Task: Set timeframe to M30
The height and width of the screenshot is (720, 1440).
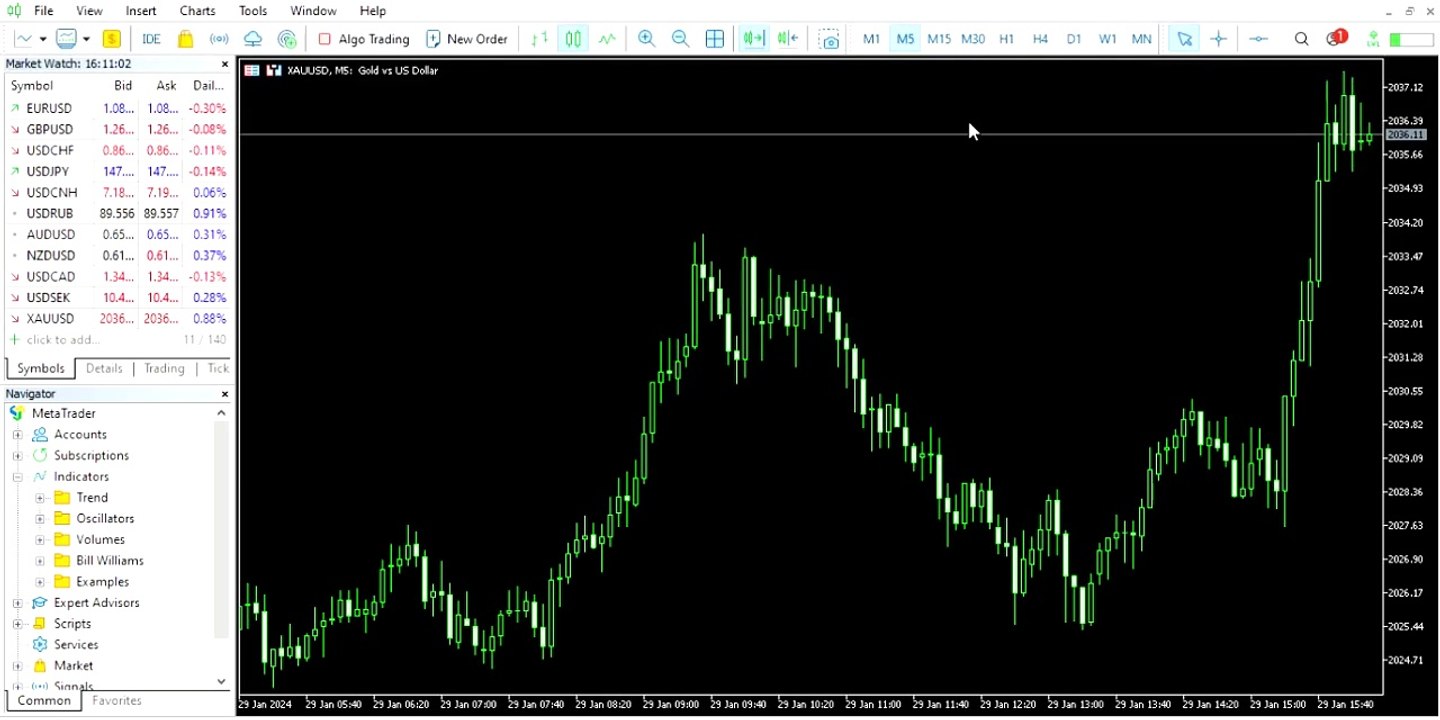Action: (x=973, y=39)
